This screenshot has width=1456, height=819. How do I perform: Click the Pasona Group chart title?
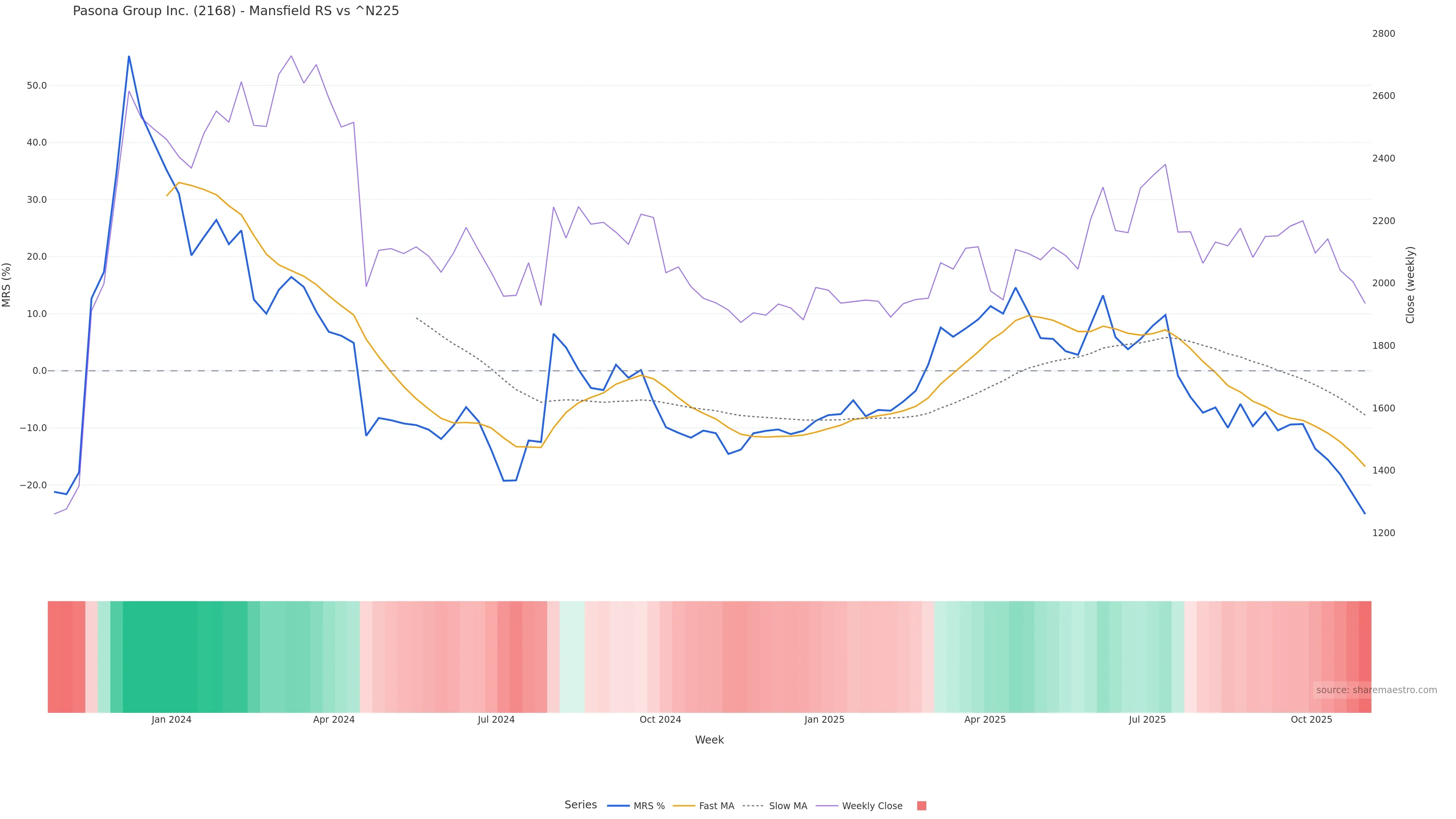pos(236,11)
